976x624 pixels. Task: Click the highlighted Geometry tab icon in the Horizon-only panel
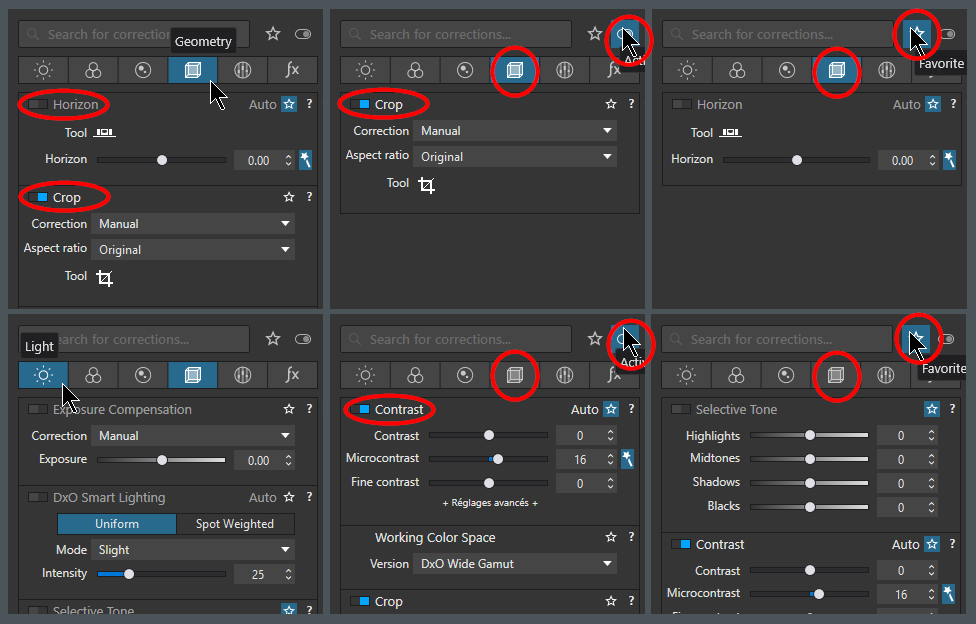coord(837,70)
